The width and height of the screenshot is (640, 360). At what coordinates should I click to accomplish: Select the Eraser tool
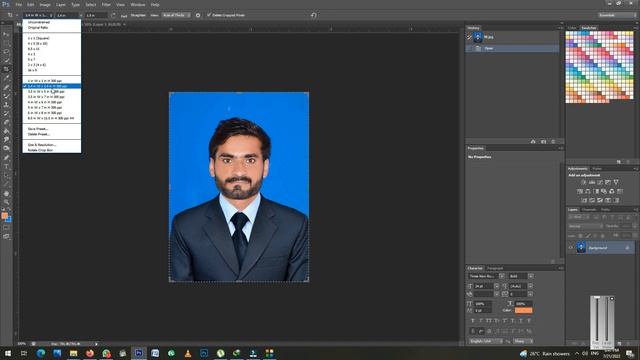pos(6,122)
